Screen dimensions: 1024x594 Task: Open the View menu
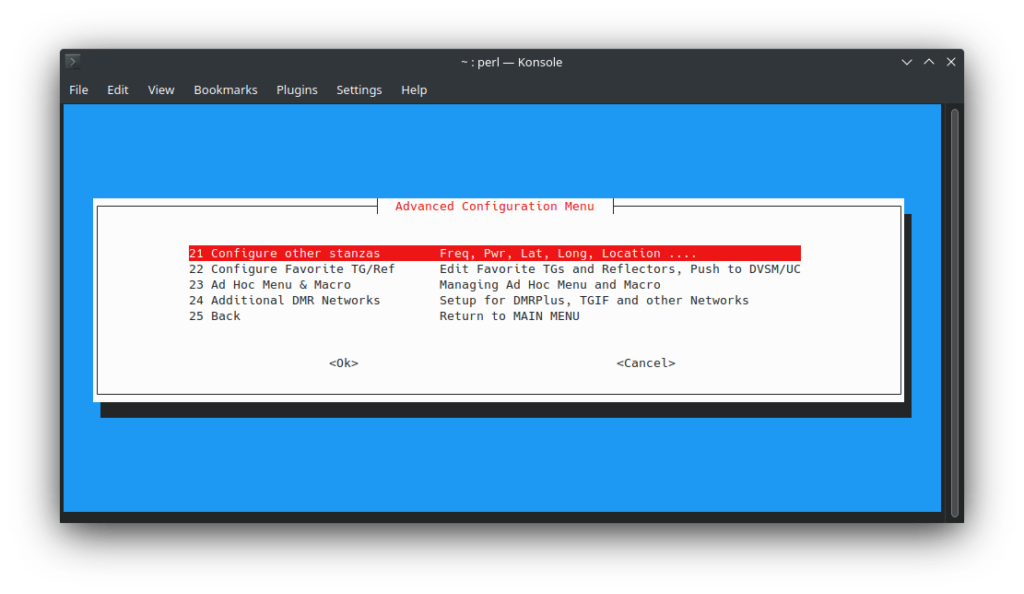(161, 90)
